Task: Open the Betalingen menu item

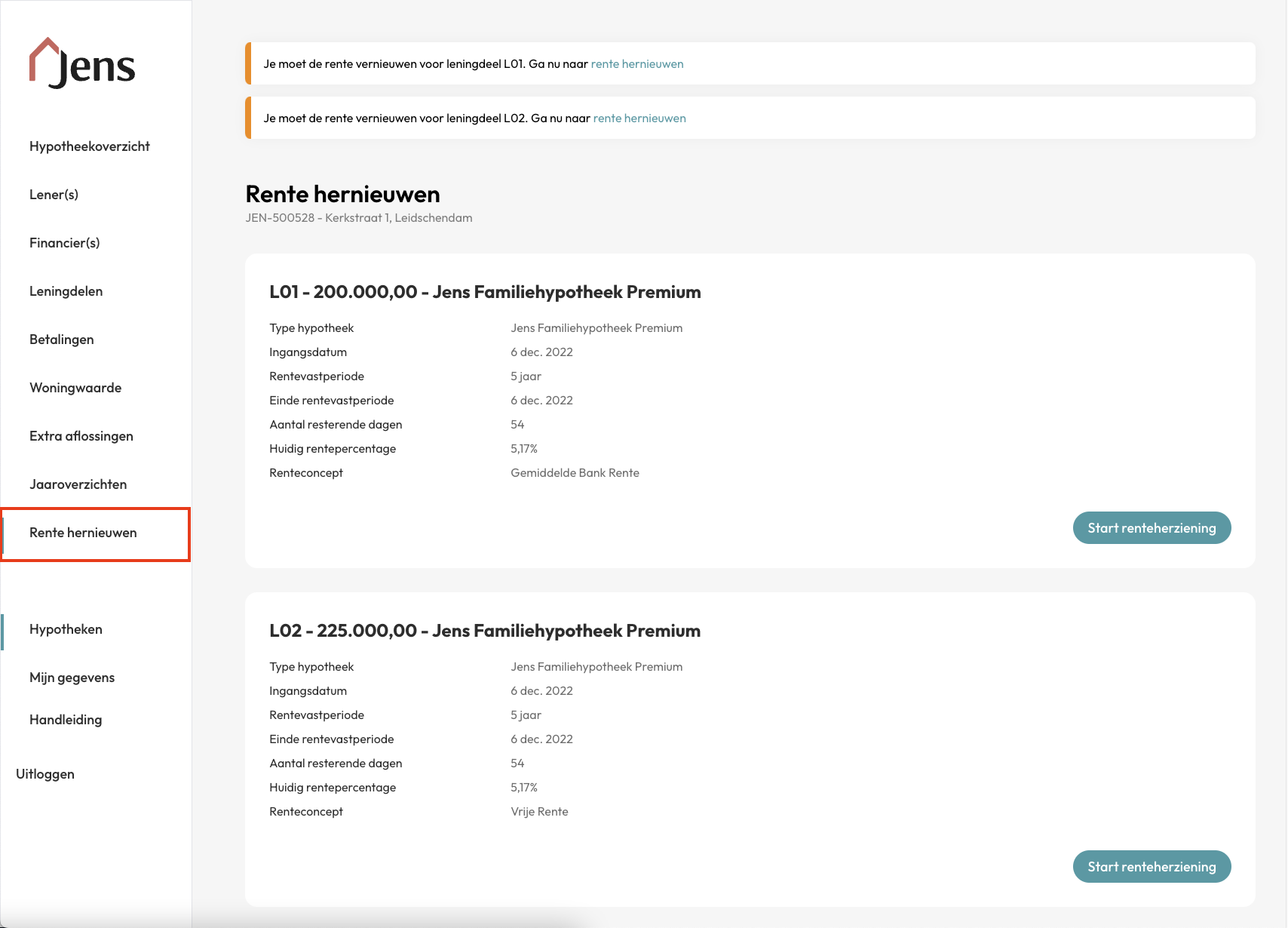Action: [62, 340]
